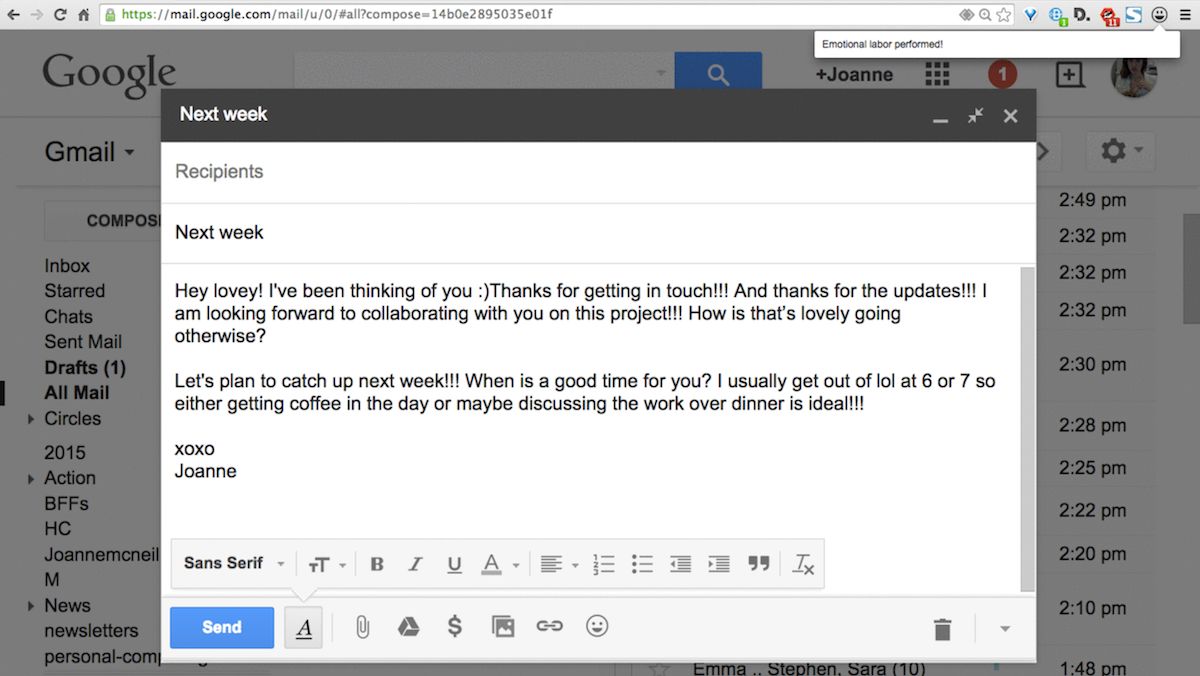The height and width of the screenshot is (676, 1200).
Task: Apply the quote formatting icon
Action: [759, 564]
